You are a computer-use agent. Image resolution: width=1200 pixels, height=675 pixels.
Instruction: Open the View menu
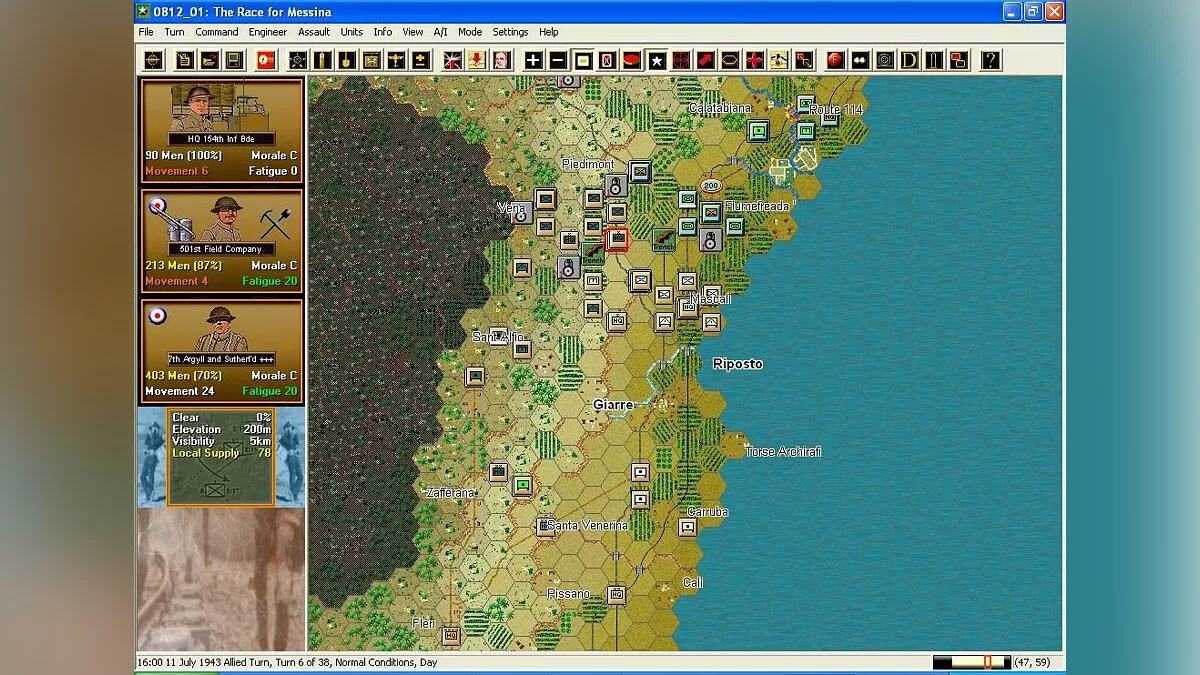(413, 32)
